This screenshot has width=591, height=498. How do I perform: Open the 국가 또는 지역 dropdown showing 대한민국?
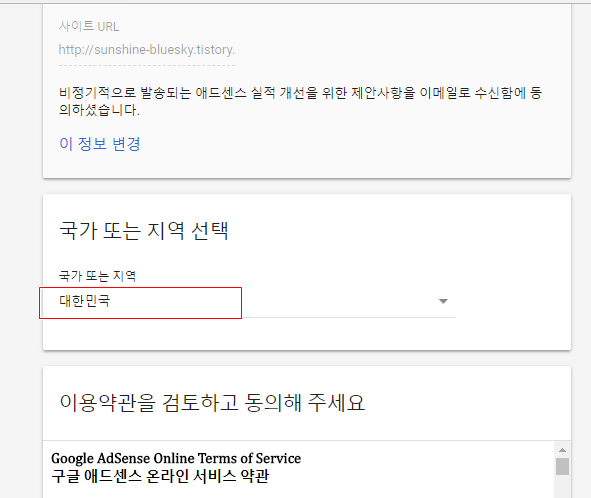(257, 301)
